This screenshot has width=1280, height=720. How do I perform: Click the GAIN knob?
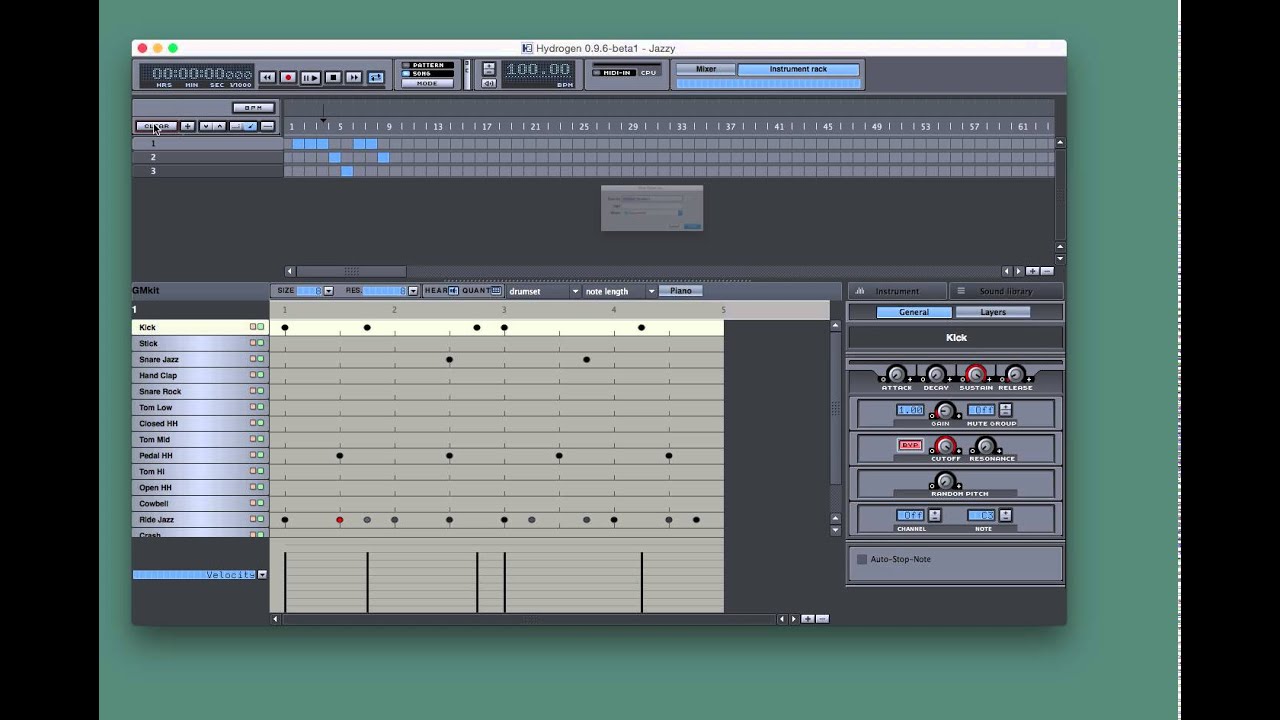pos(943,411)
